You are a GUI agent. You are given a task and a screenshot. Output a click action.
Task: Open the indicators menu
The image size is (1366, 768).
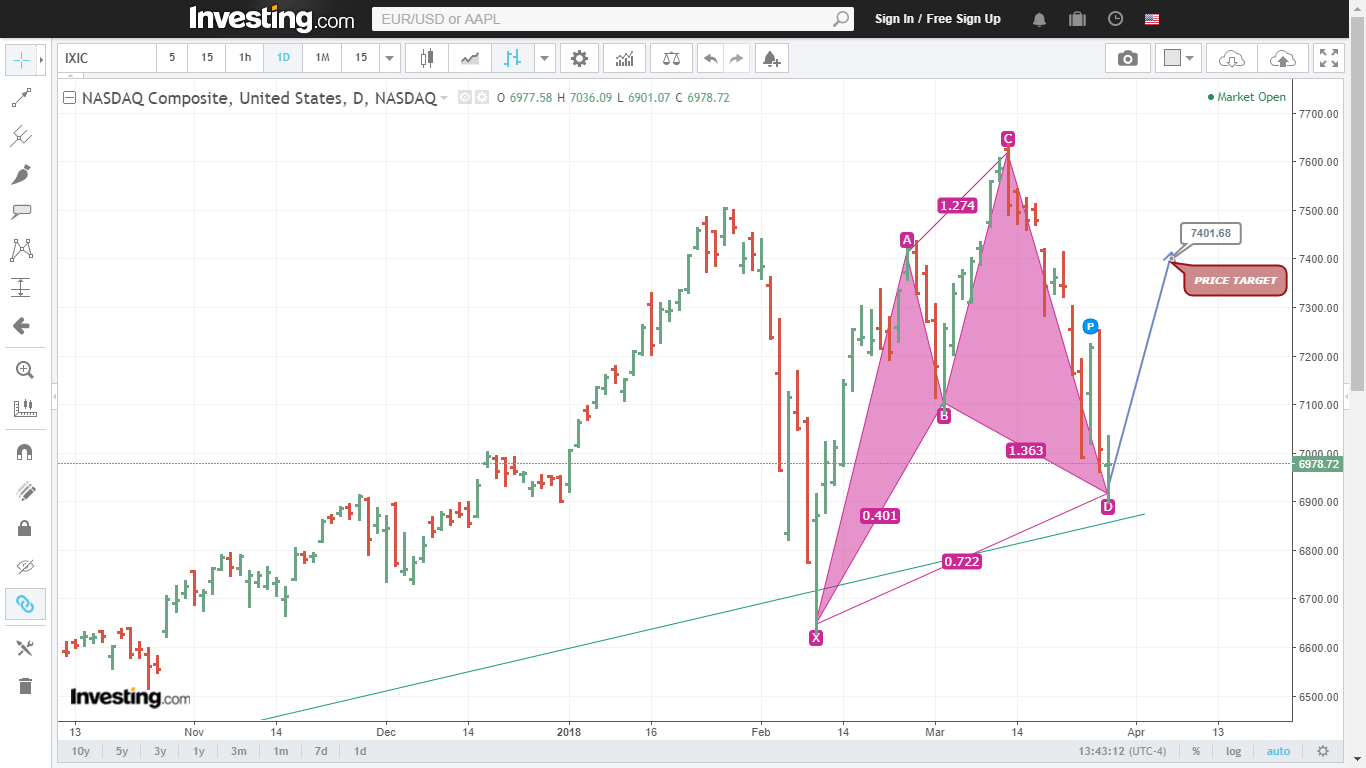coord(624,58)
